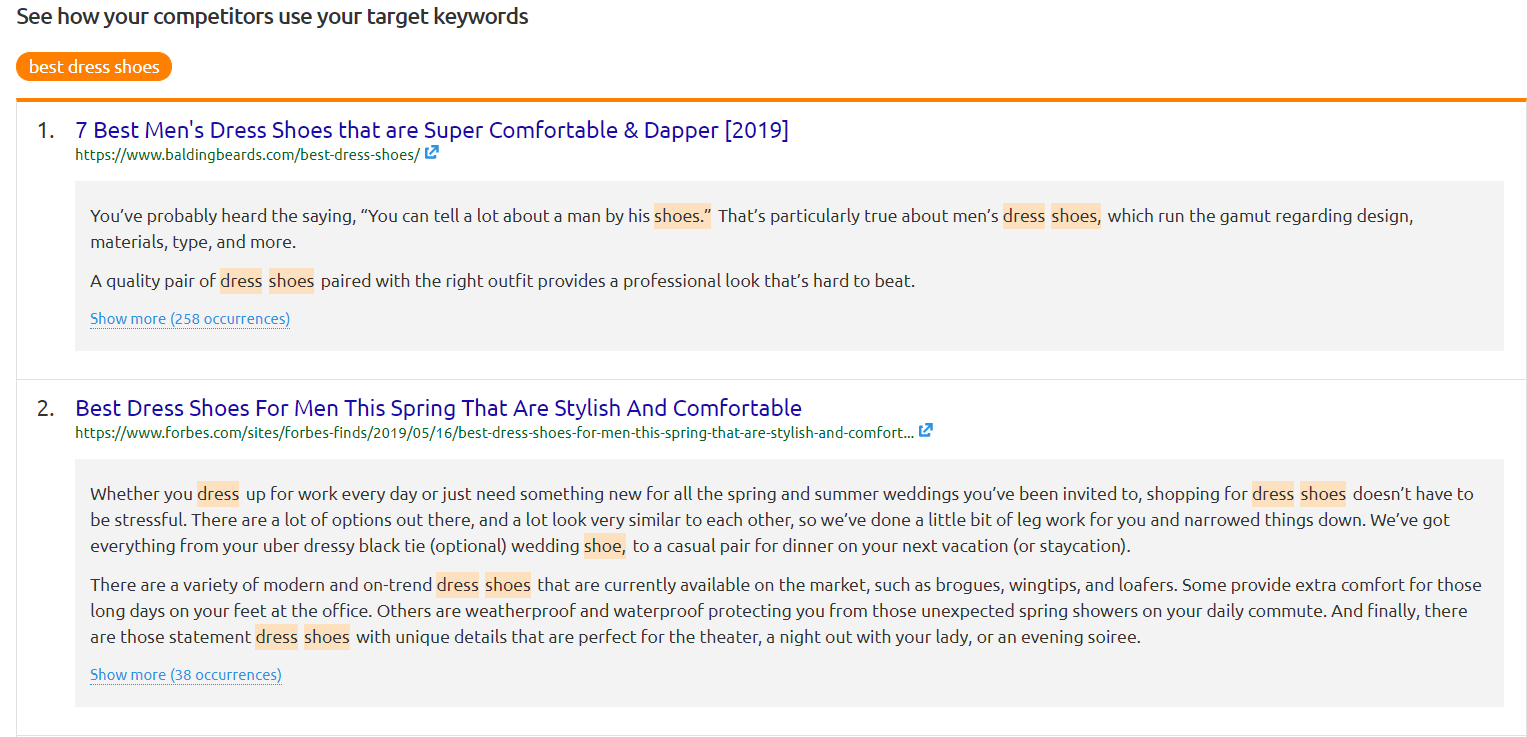Click the forbes.com URL text
The width and height of the screenshot is (1527, 737).
[494, 433]
